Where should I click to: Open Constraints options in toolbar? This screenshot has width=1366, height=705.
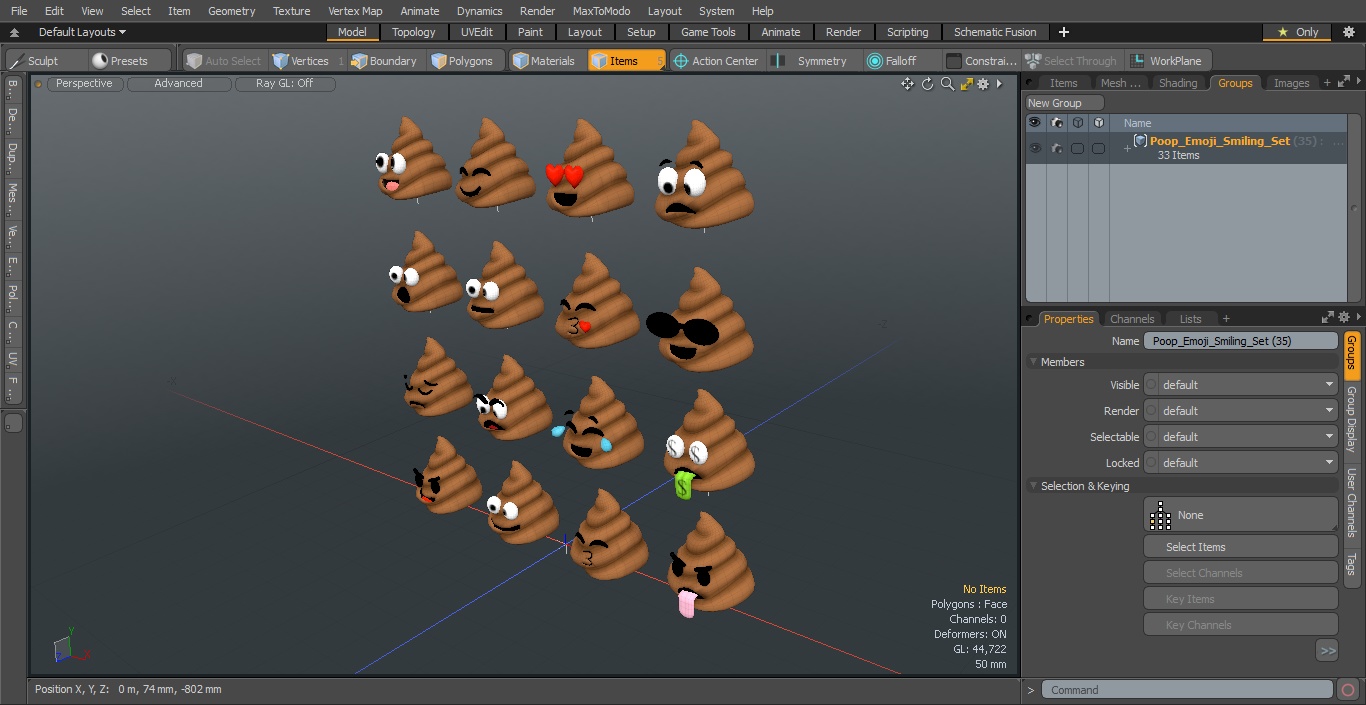pos(982,61)
